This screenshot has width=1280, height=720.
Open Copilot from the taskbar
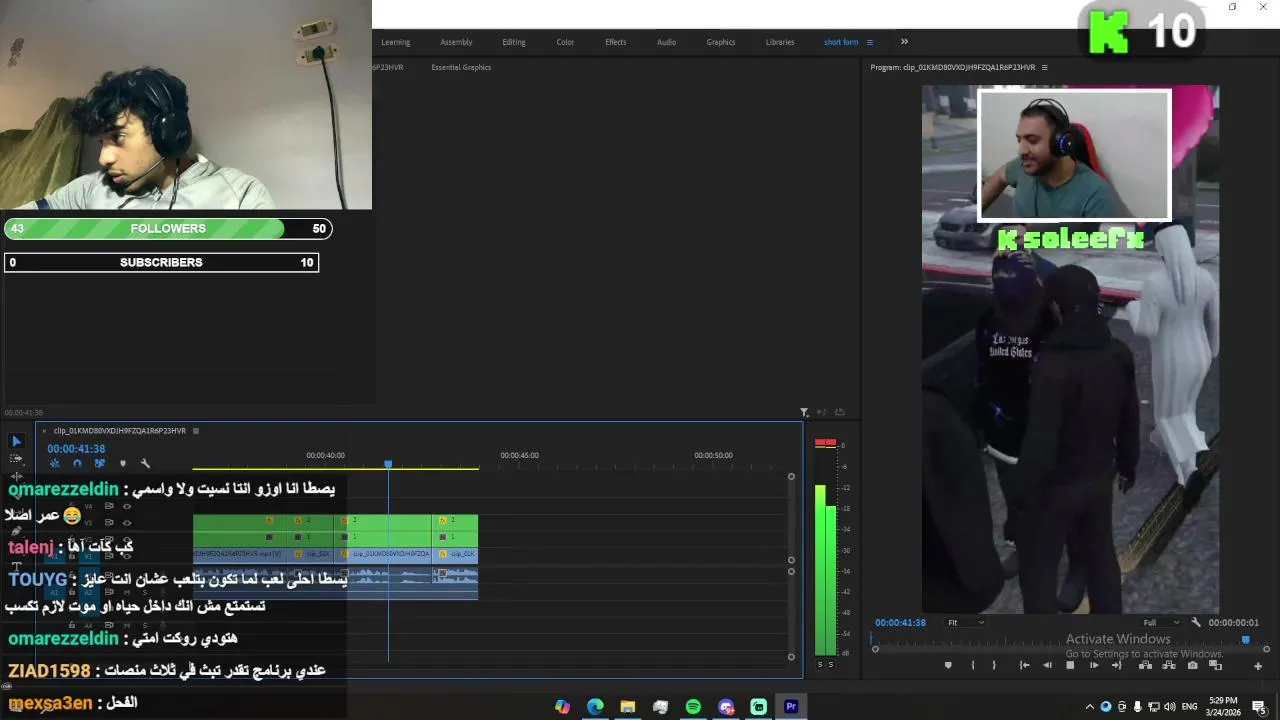562,706
